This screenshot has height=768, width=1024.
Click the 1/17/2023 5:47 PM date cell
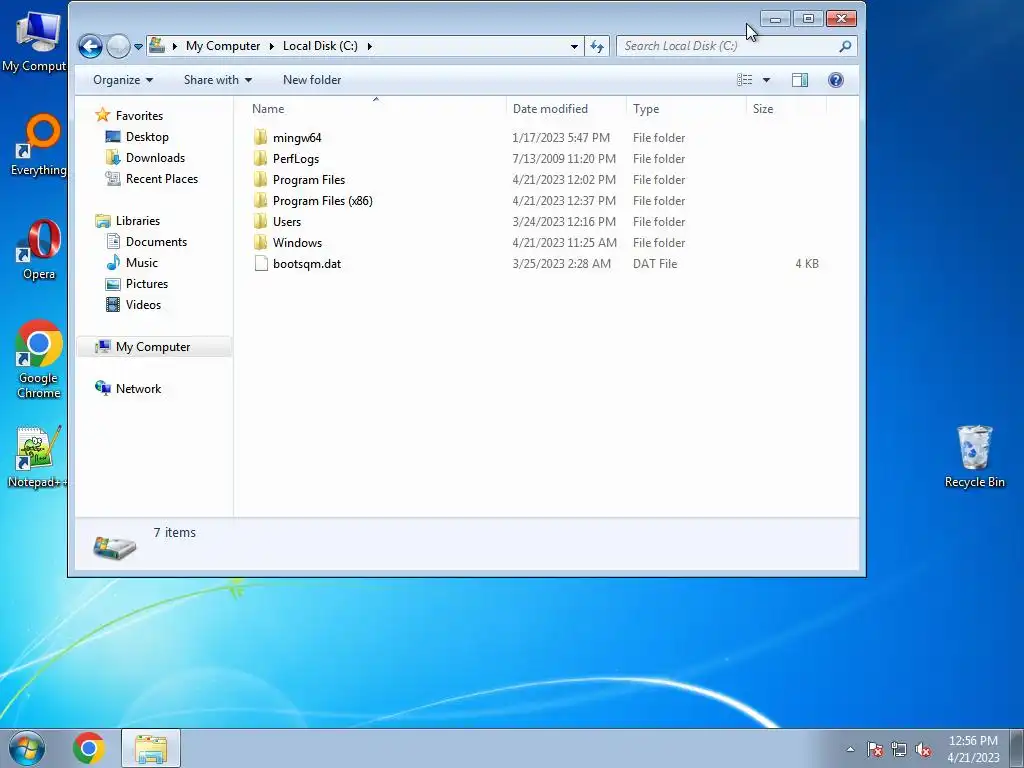561,138
